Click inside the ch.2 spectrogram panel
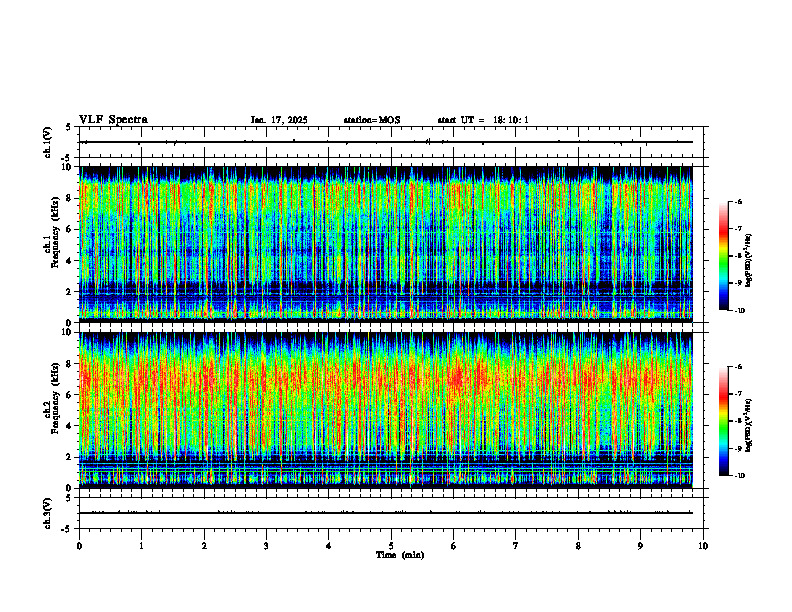The height and width of the screenshot is (612, 792). pyautogui.click(x=386, y=410)
